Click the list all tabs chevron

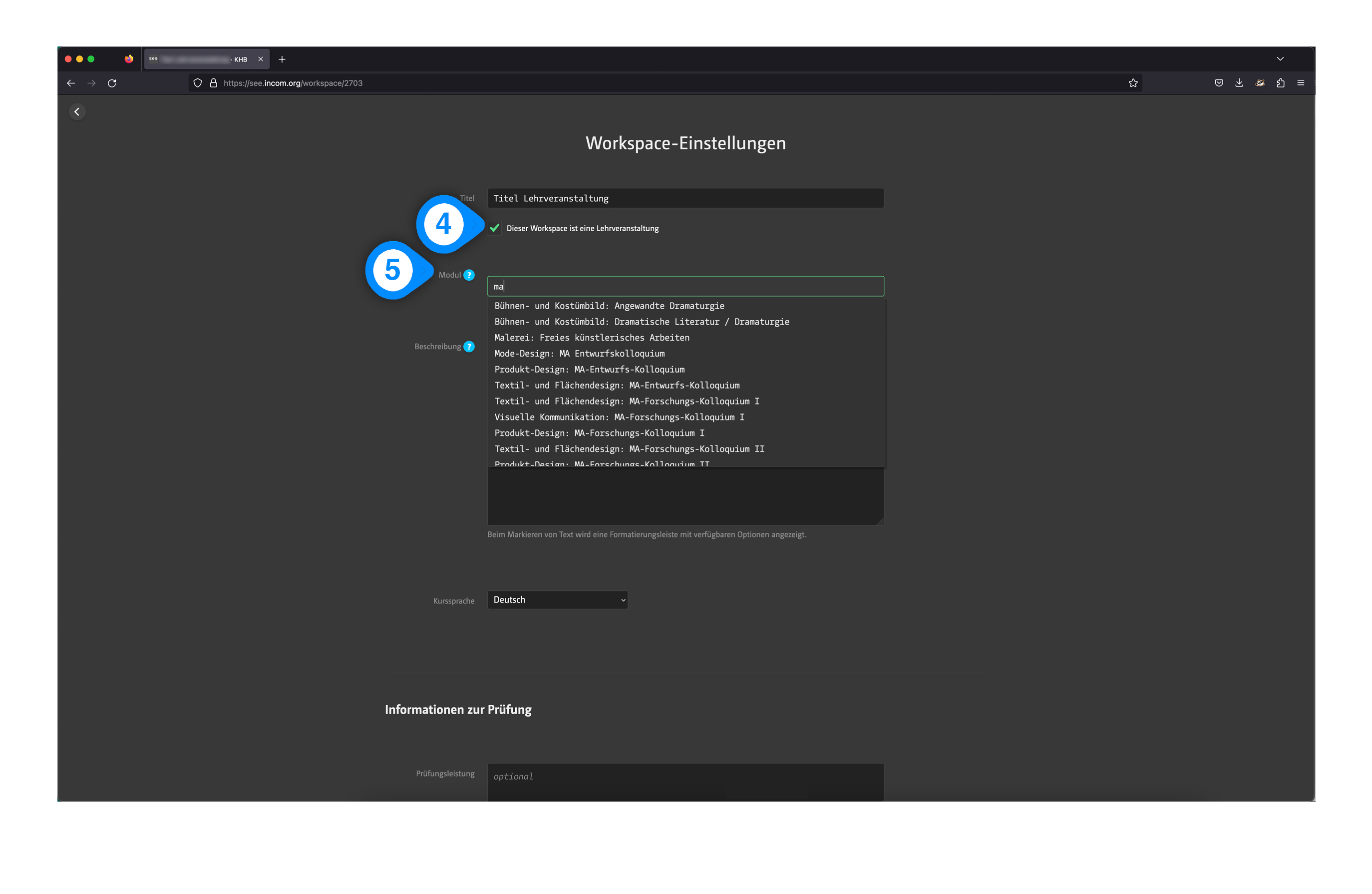coord(1280,59)
